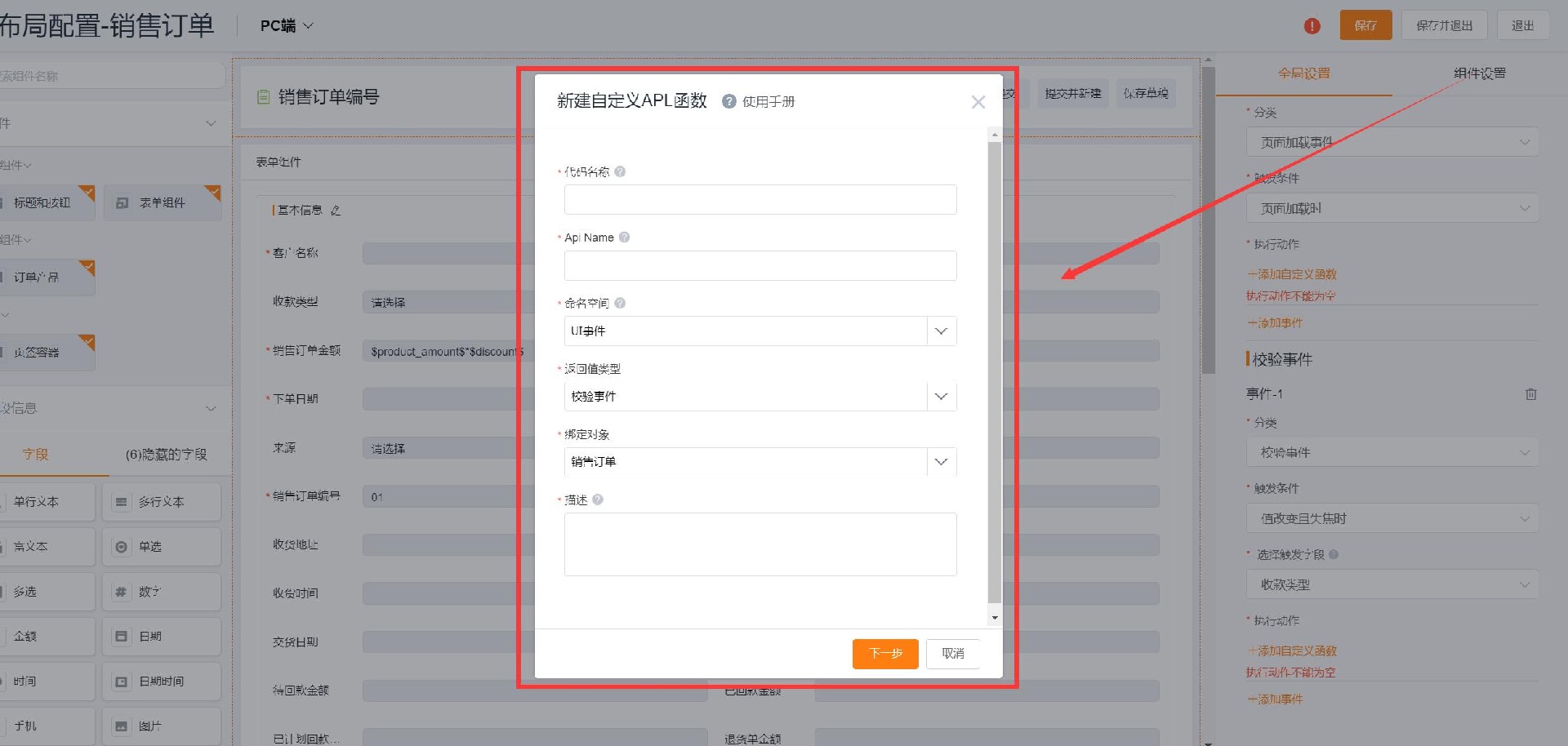
Task: Open the PC端 device dropdown
Action: point(287,26)
